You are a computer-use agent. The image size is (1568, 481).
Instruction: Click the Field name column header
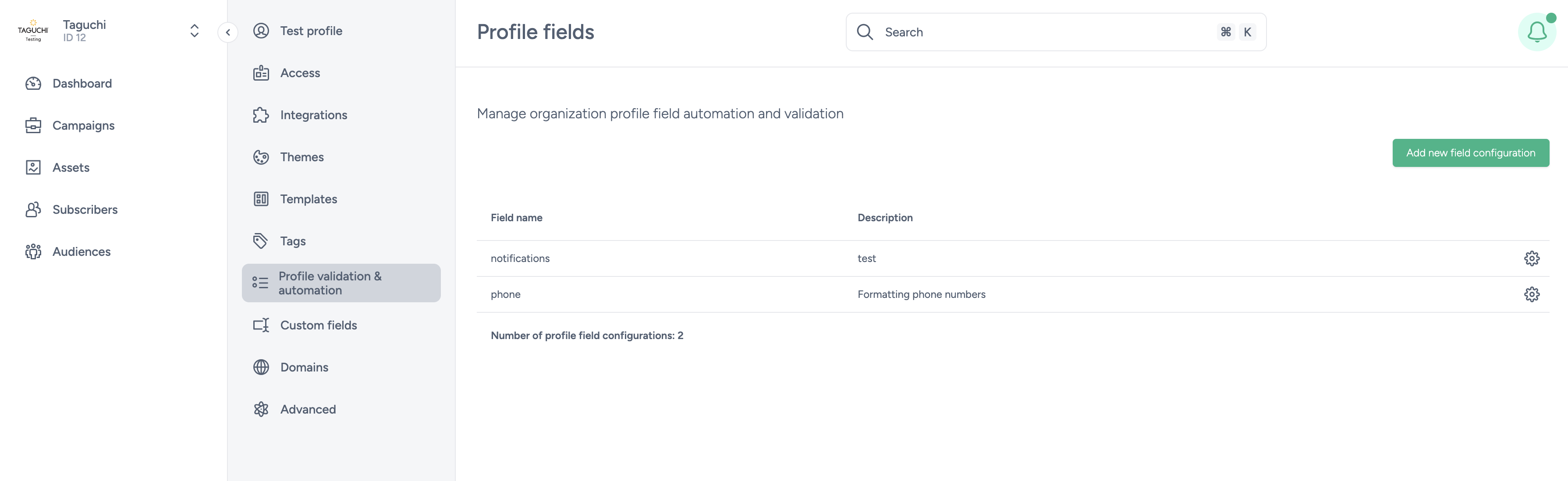coord(516,218)
